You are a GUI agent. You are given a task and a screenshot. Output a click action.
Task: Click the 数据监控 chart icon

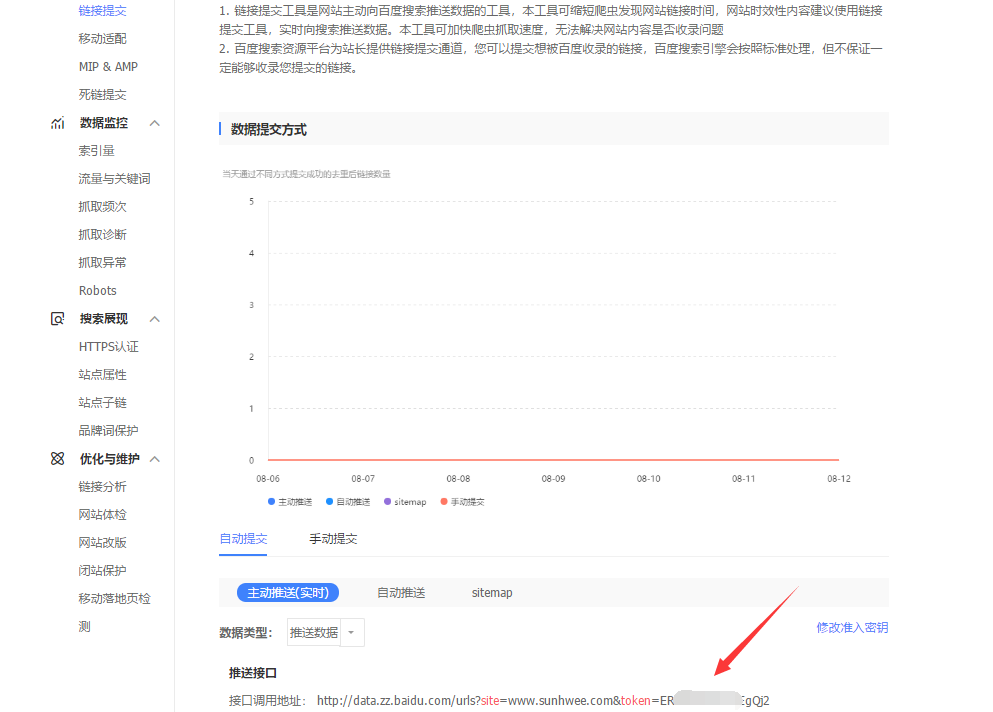[58, 123]
